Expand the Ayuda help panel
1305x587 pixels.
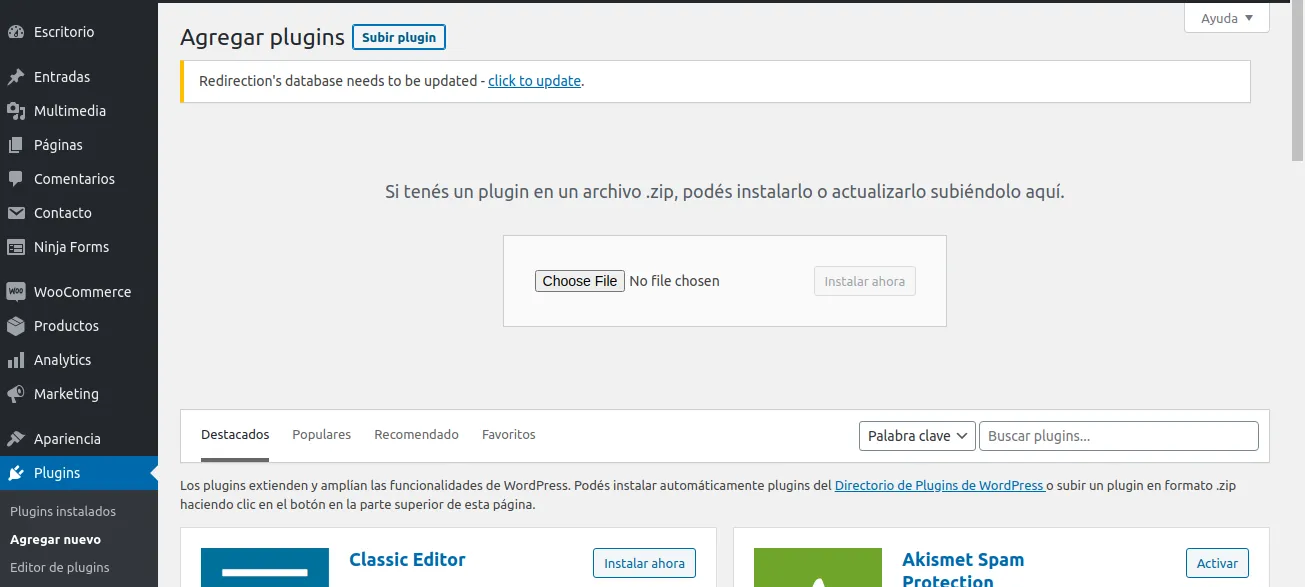pos(1227,18)
